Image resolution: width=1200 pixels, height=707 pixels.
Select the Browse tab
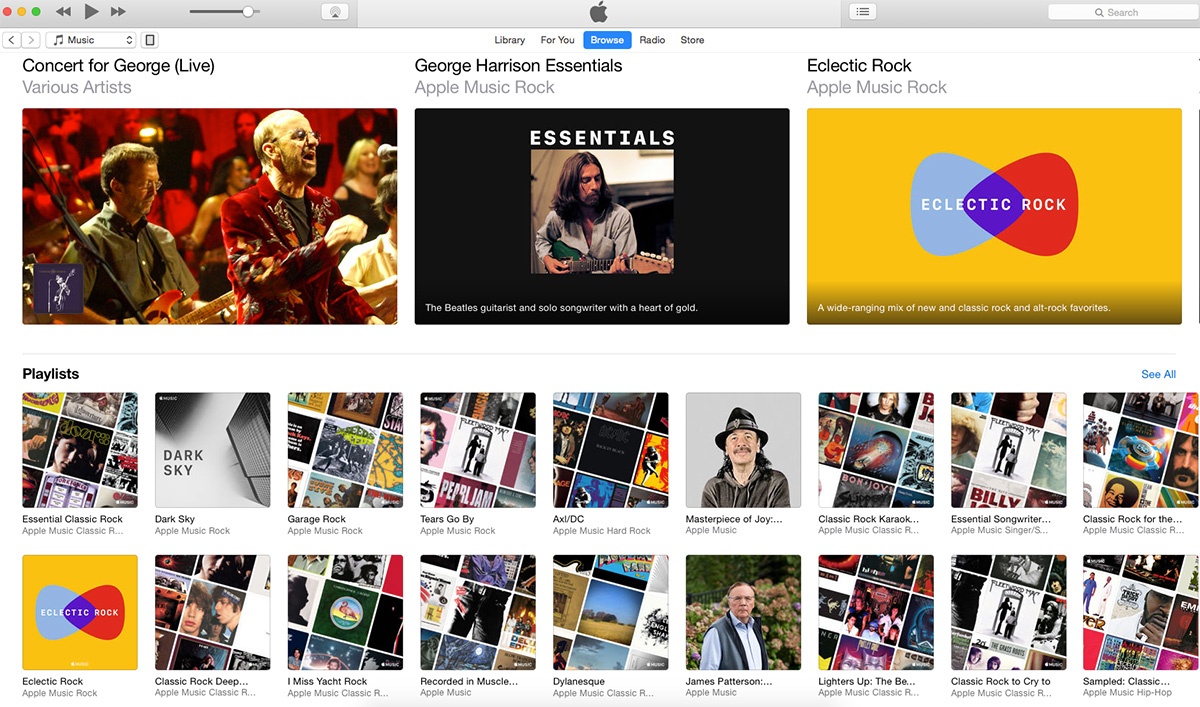click(607, 40)
